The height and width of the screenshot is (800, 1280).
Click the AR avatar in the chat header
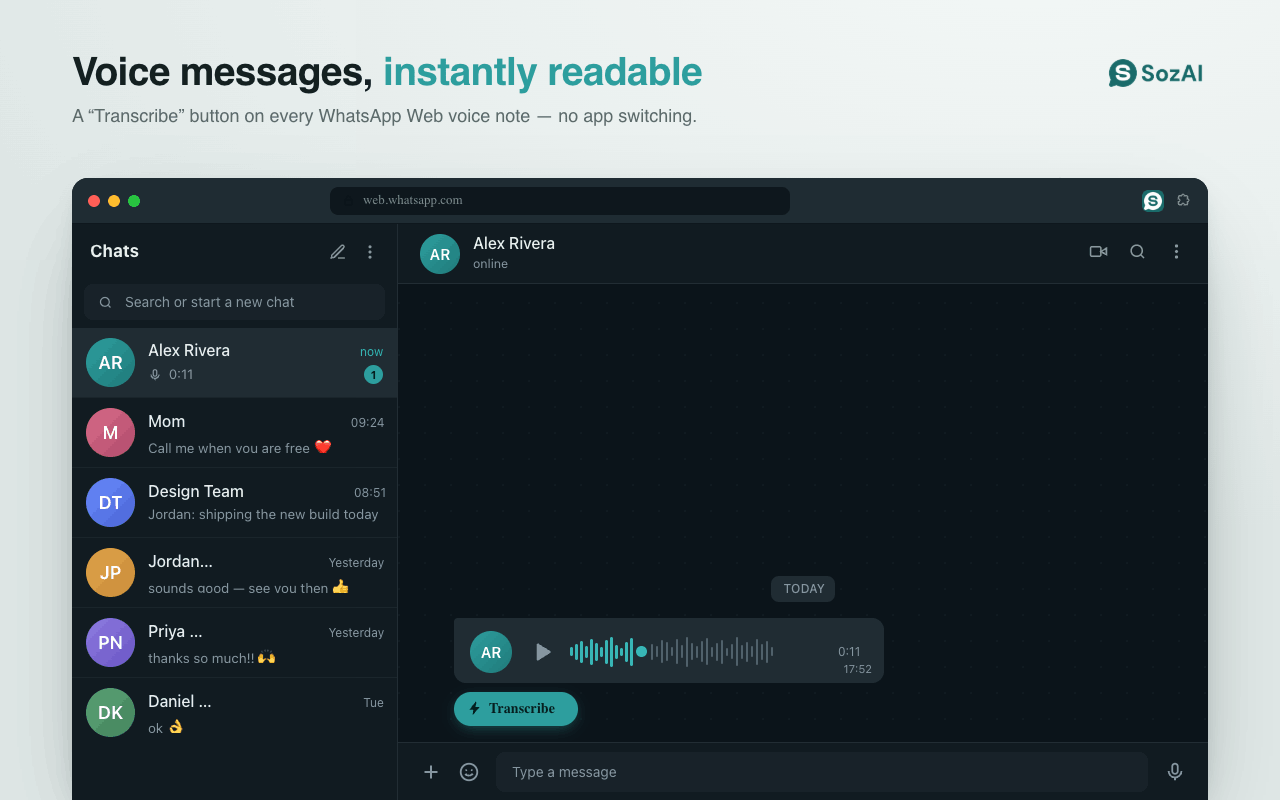[440, 254]
